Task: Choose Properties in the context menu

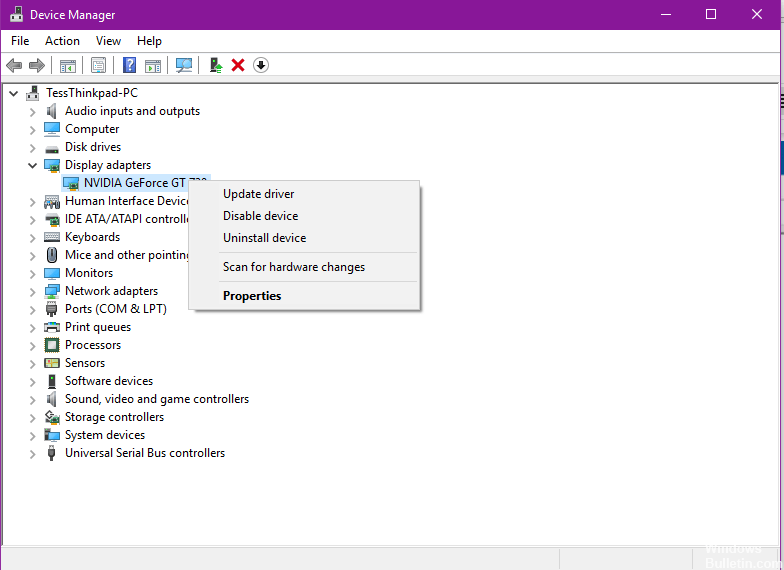Action: (304, 296)
